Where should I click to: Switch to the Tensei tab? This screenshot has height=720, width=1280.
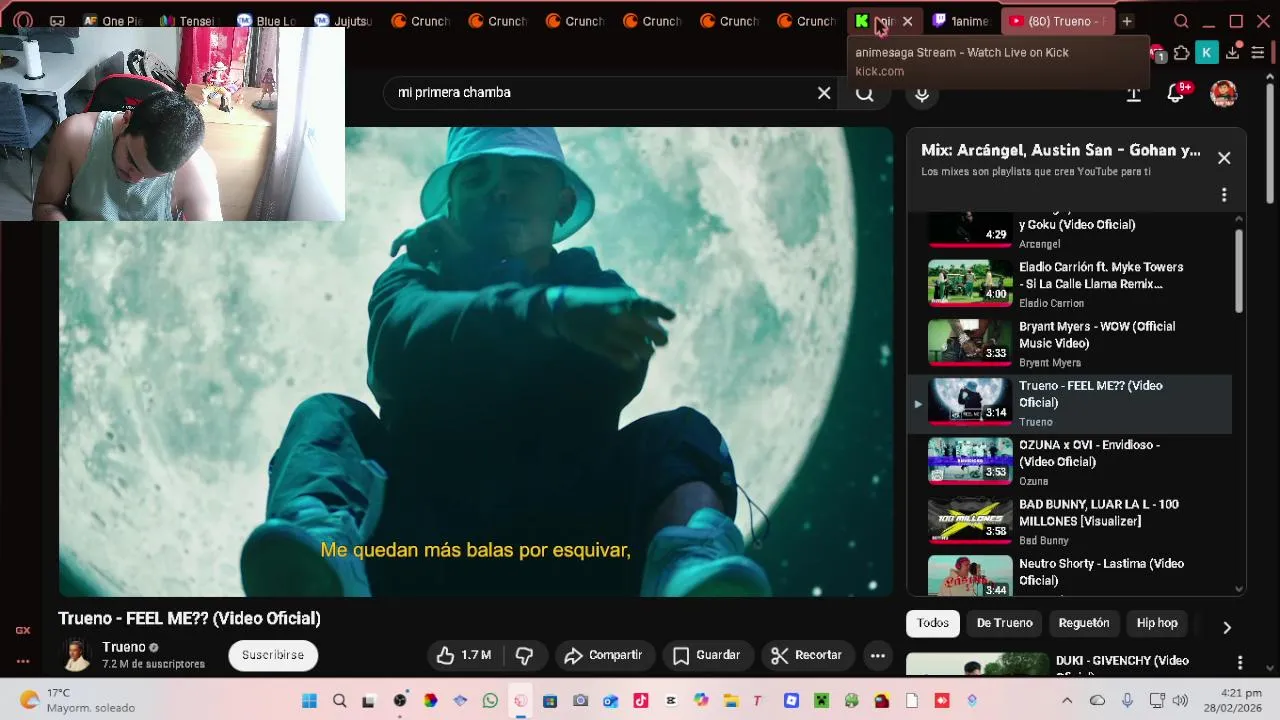(188, 21)
